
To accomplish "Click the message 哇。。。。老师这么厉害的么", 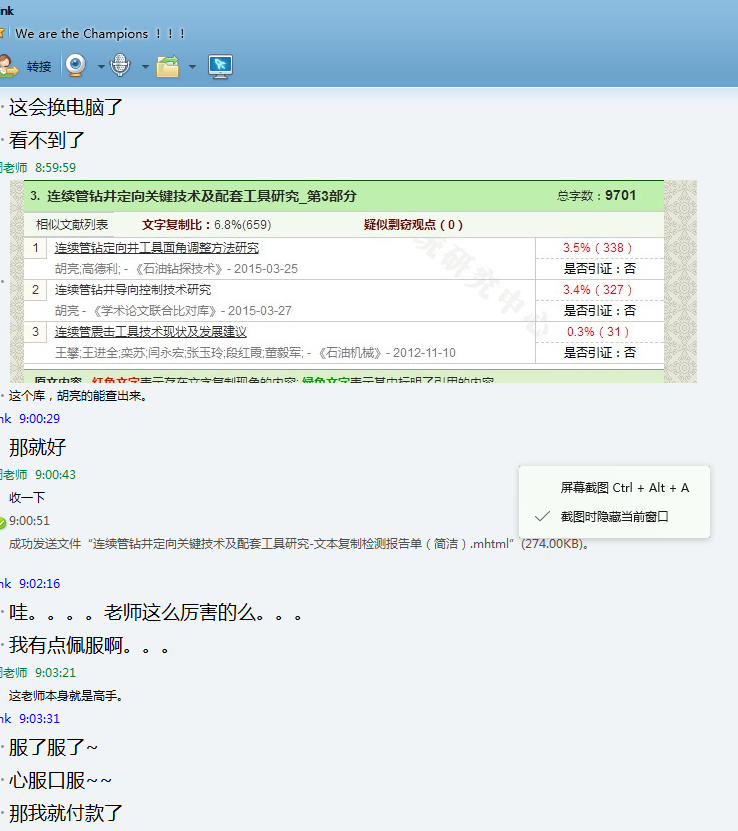I will click(x=156, y=612).
